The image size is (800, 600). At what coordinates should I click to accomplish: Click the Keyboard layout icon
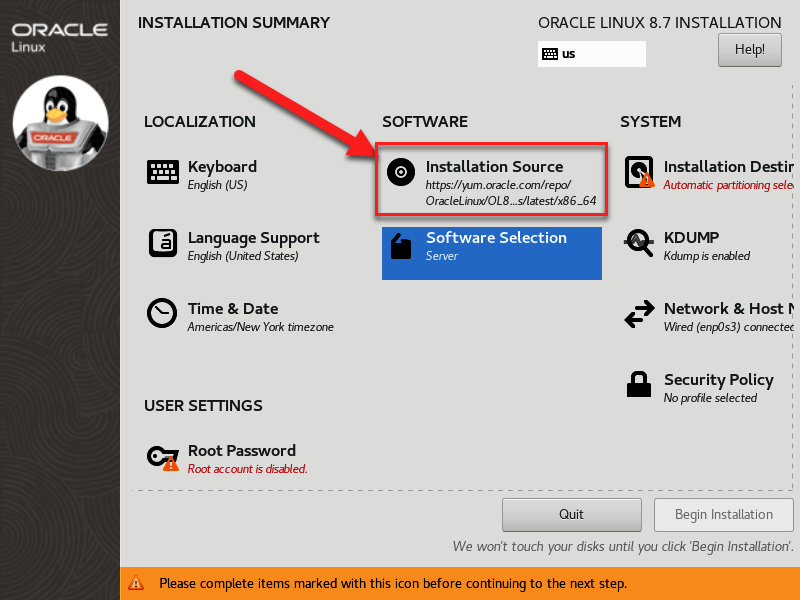(163, 172)
